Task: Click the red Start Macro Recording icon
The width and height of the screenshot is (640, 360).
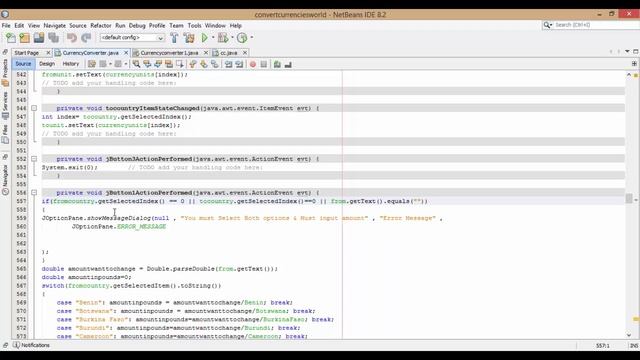Action: (x=253, y=64)
